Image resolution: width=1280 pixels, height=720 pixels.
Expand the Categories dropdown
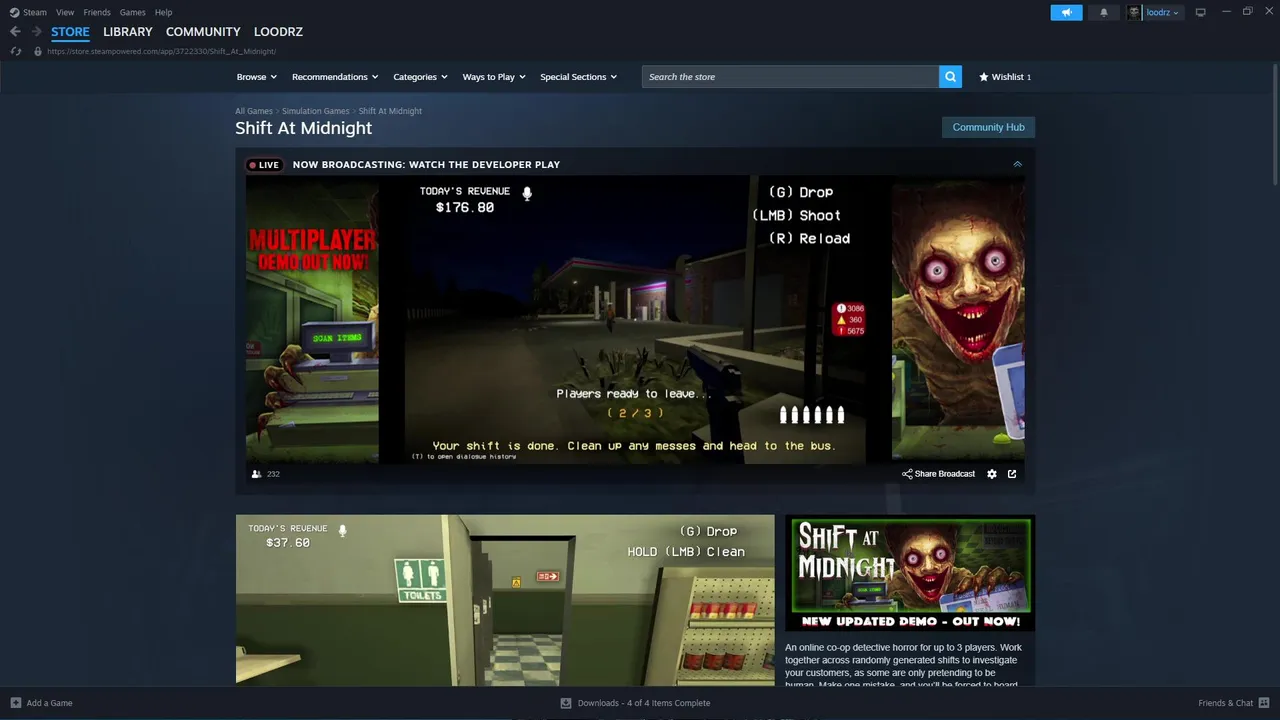(x=420, y=77)
